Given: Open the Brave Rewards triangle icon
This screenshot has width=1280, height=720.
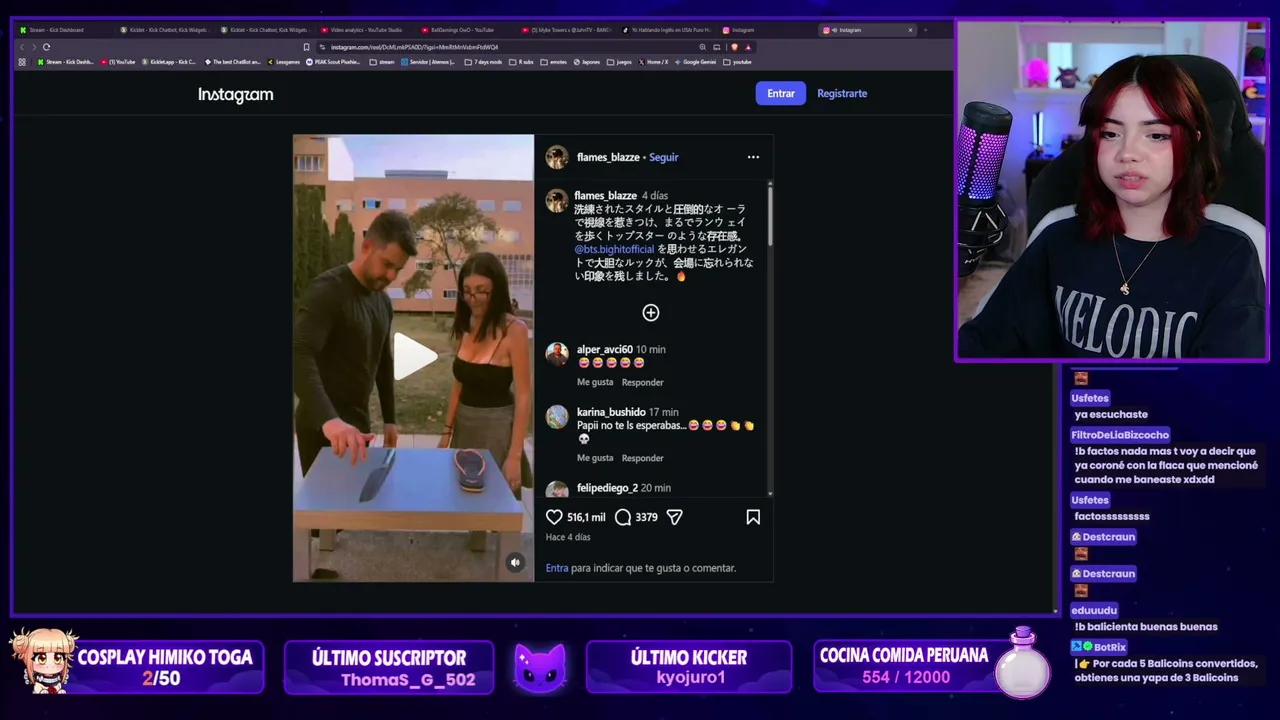Looking at the screenshot, I should (748, 47).
